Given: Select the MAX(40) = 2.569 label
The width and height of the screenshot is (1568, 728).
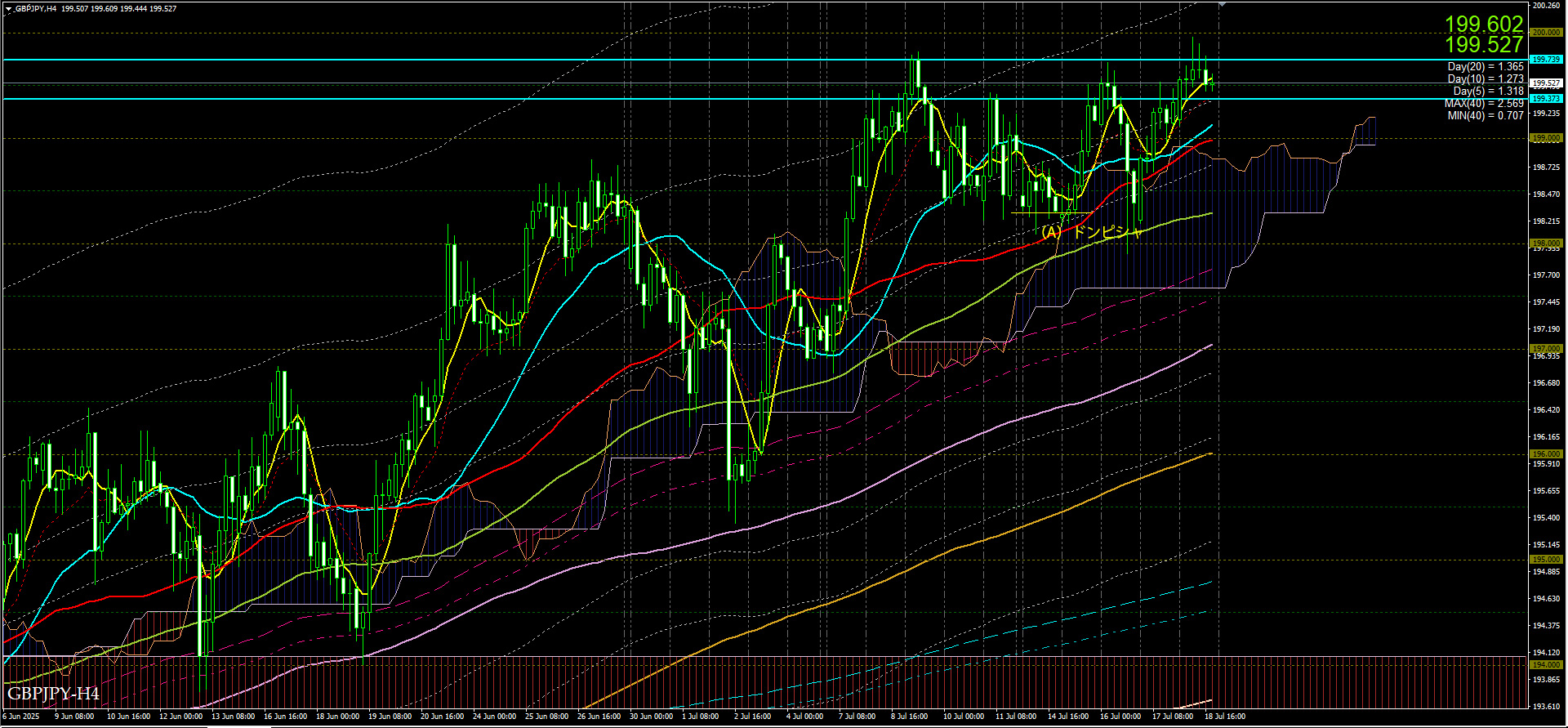Looking at the screenshot, I should click(x=1484, y=104).
